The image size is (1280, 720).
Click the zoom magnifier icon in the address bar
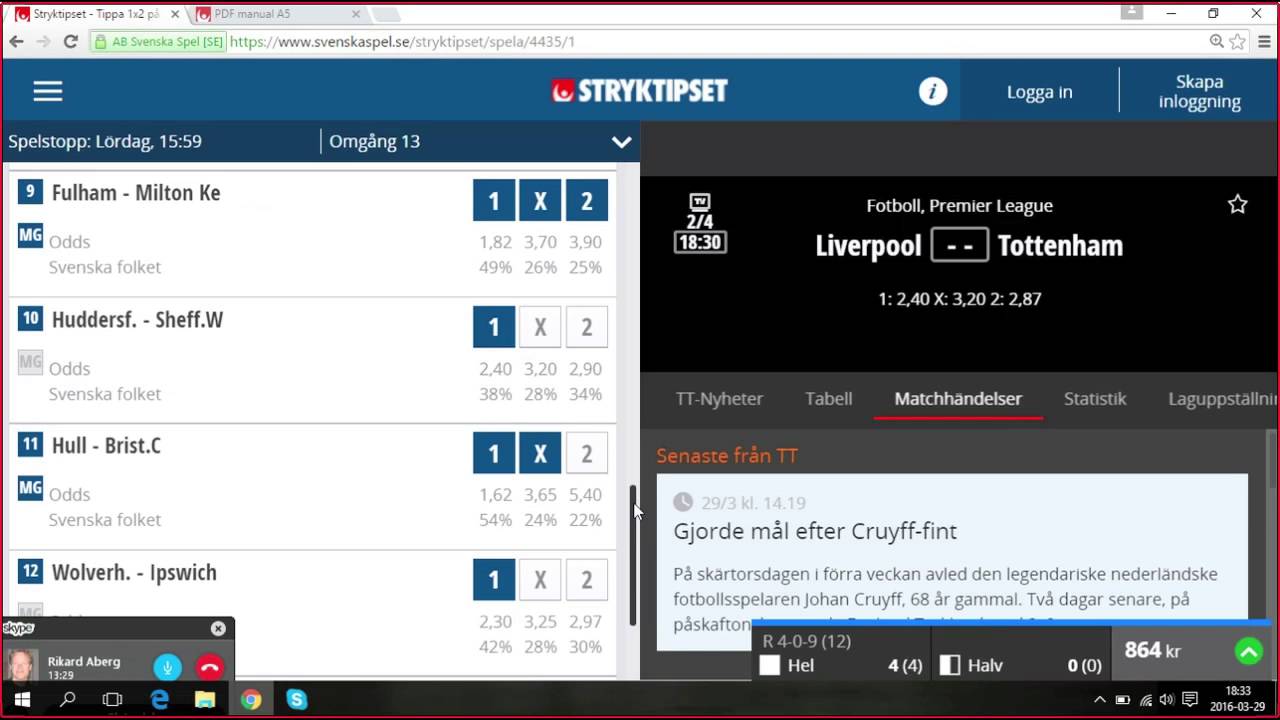click(1217, 41)
